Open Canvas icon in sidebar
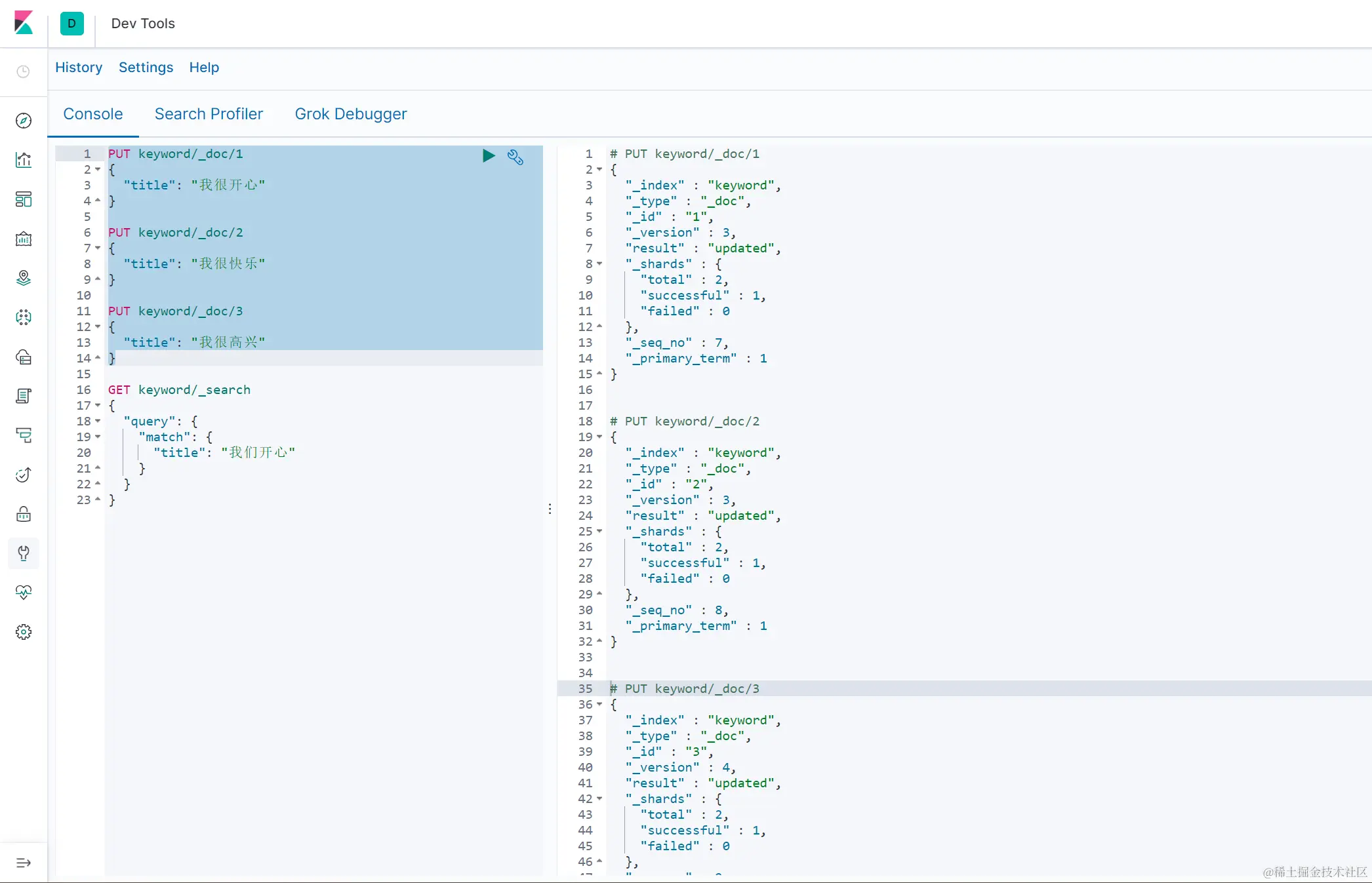This screenshot has height=883, width=1372. (24, 239)
